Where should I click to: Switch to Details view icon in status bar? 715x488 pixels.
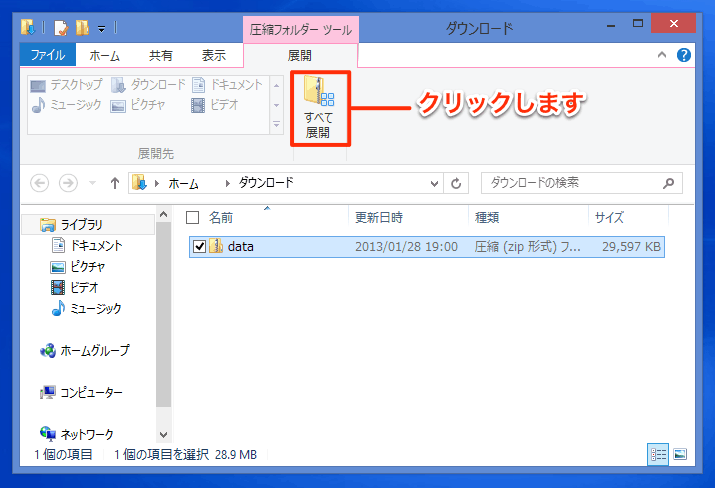(658, 455)
